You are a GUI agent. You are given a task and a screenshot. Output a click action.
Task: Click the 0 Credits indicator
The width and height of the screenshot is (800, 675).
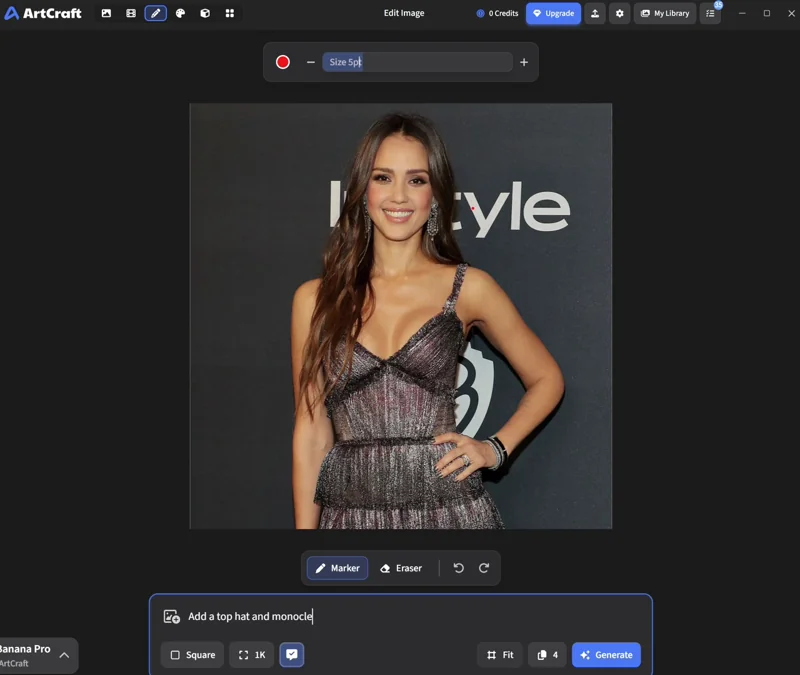click(x=497, y=13)
